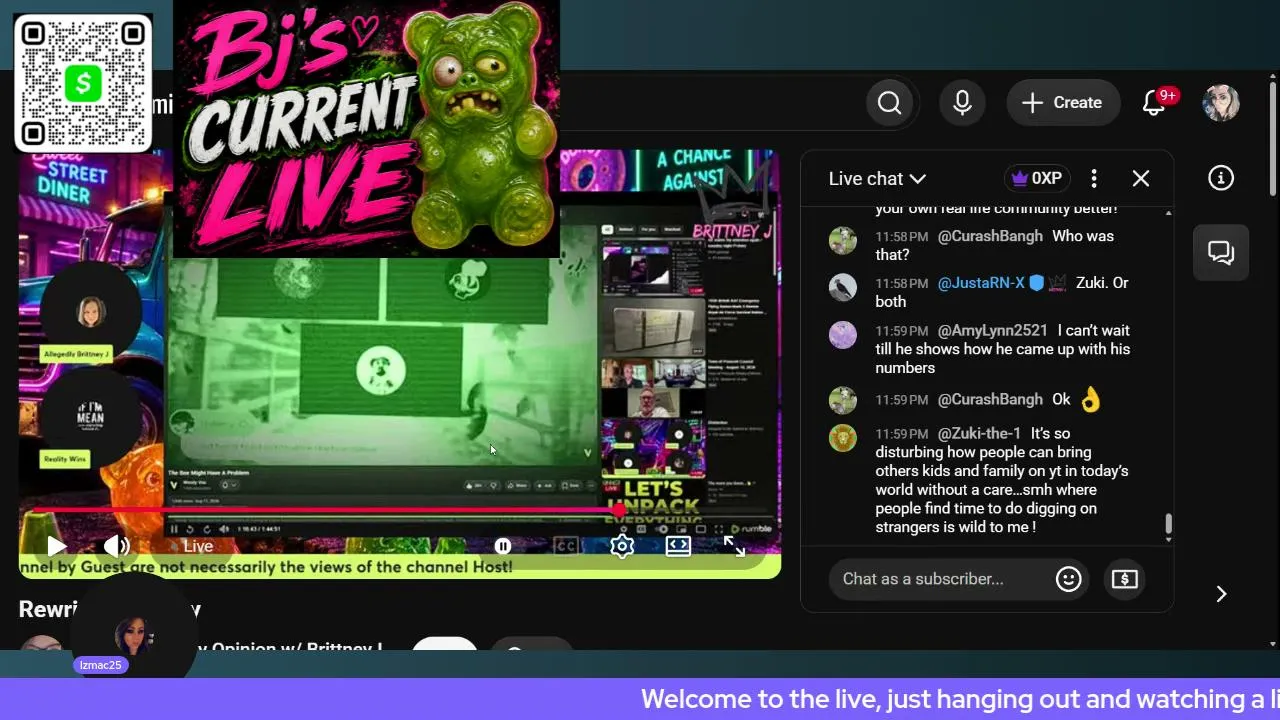This screenshot has height=720, width=1280.
Task: Click the '11:58 PM' timestamp on @JustaRN-X message
Action: coord(902,284)
